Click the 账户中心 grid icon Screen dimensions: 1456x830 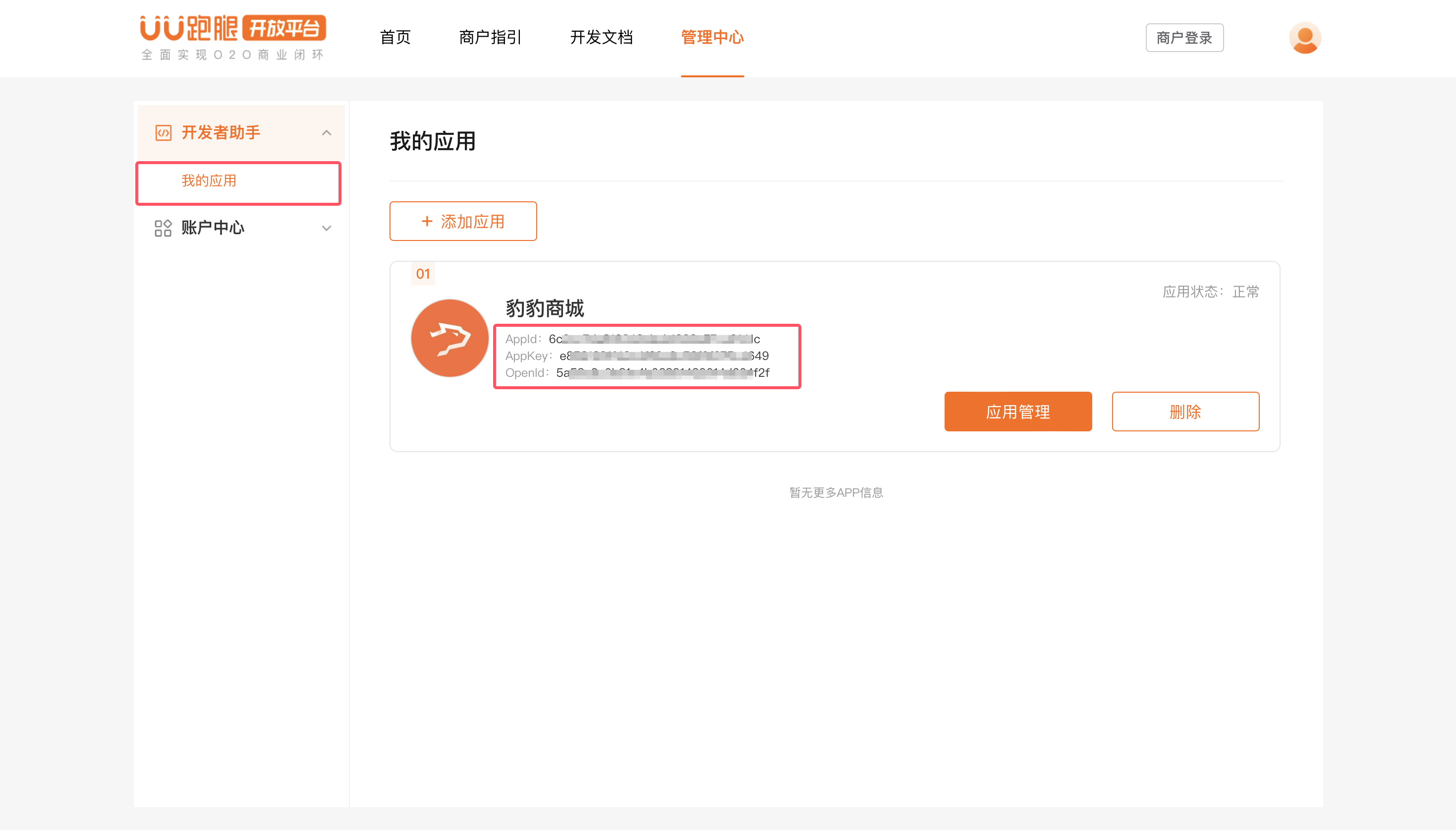(163, 228)
